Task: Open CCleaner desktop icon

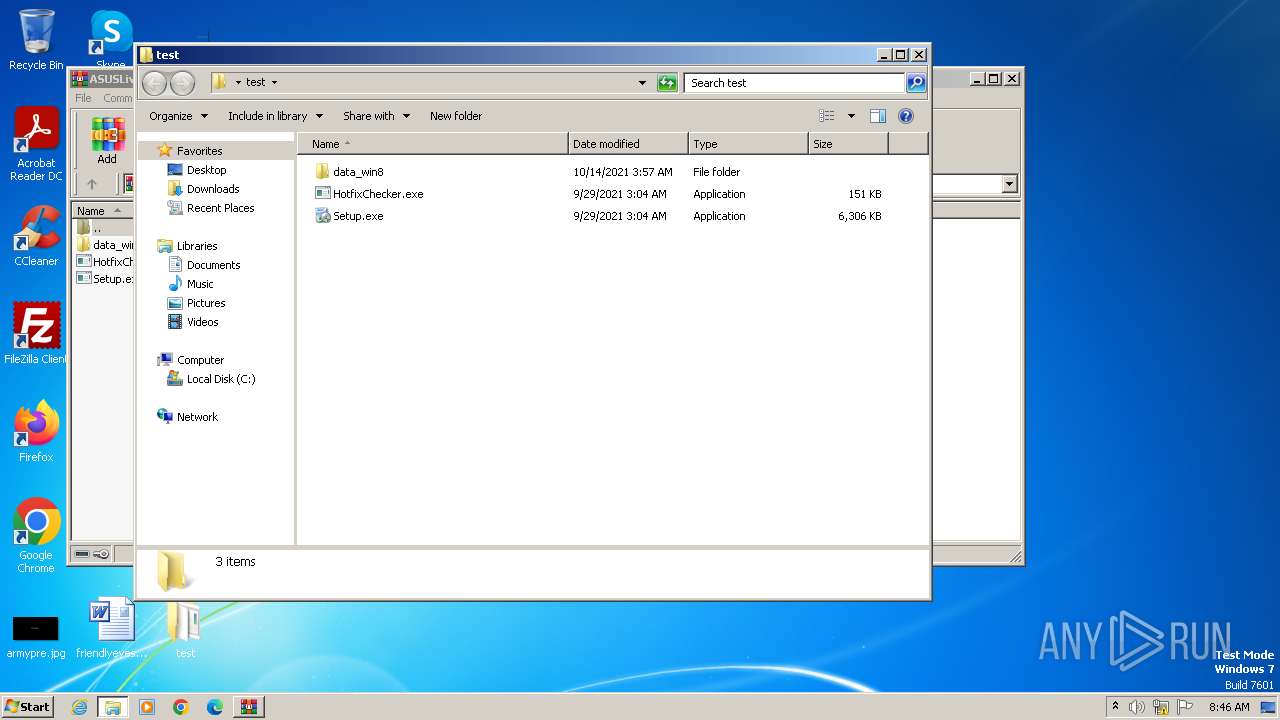Action: click(36, 236)
